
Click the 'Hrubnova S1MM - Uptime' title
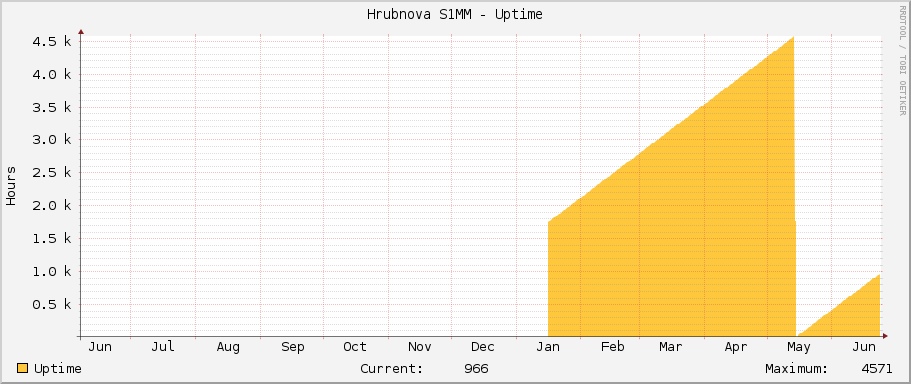click(455, 15)
